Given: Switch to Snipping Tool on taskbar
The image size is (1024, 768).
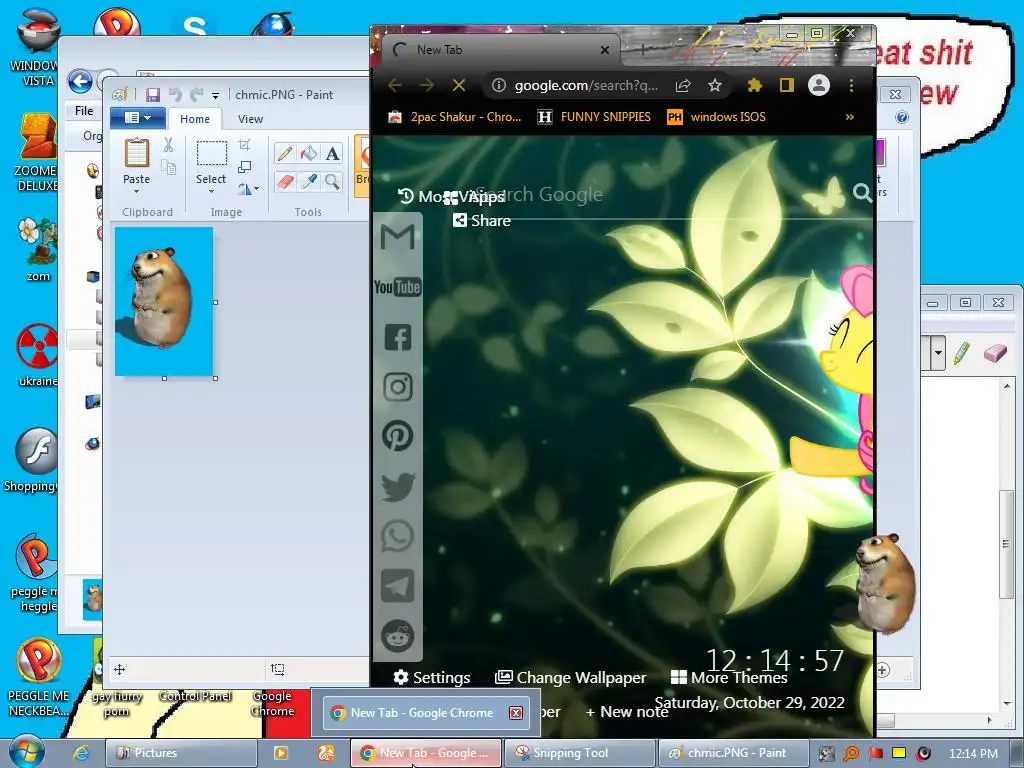Looking at the screenshot, I should tap(580, 753).
